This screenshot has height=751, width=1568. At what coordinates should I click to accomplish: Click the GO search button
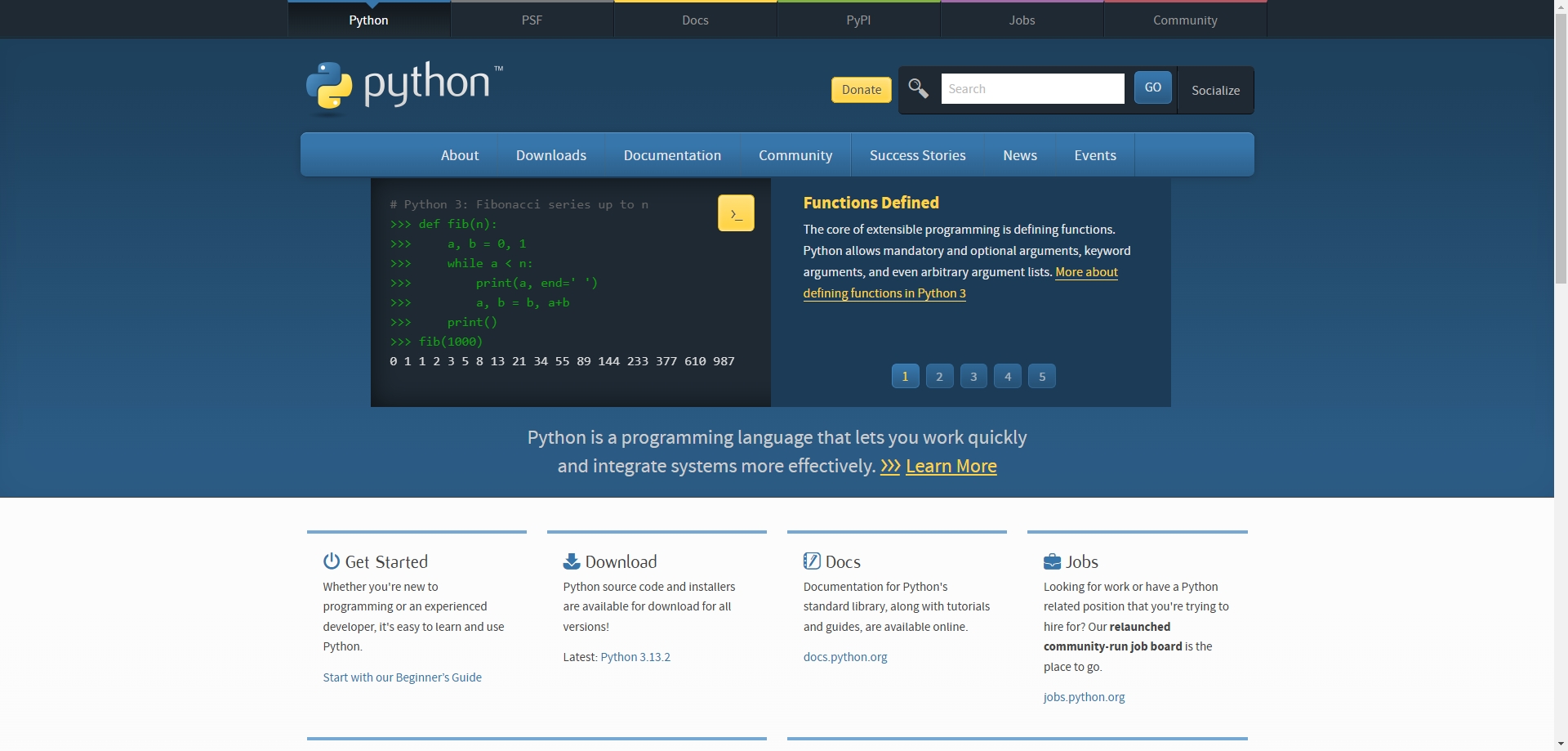(1151, 87)
